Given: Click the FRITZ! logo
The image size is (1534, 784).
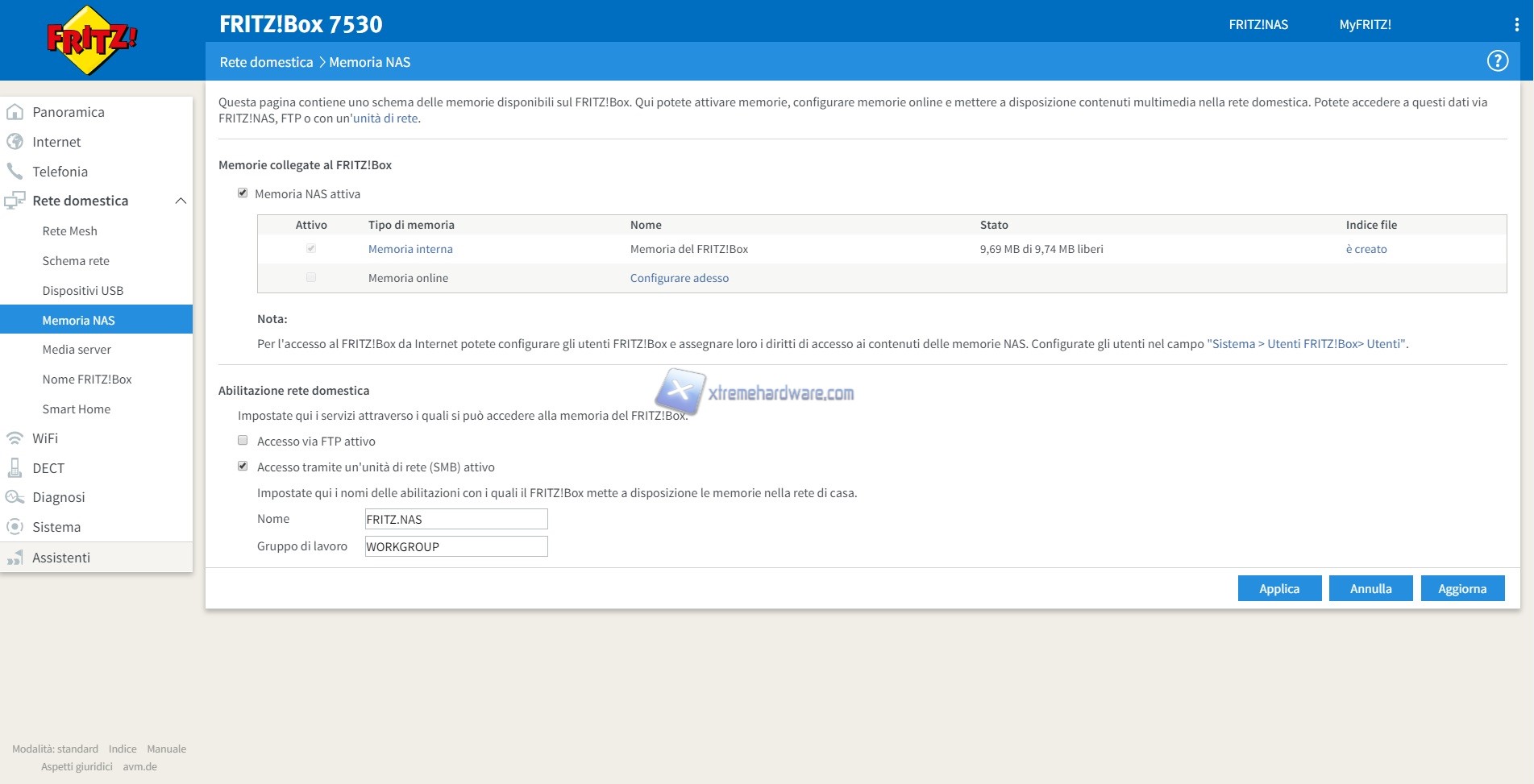Looking at the screenshot, I should click(92, 40).
